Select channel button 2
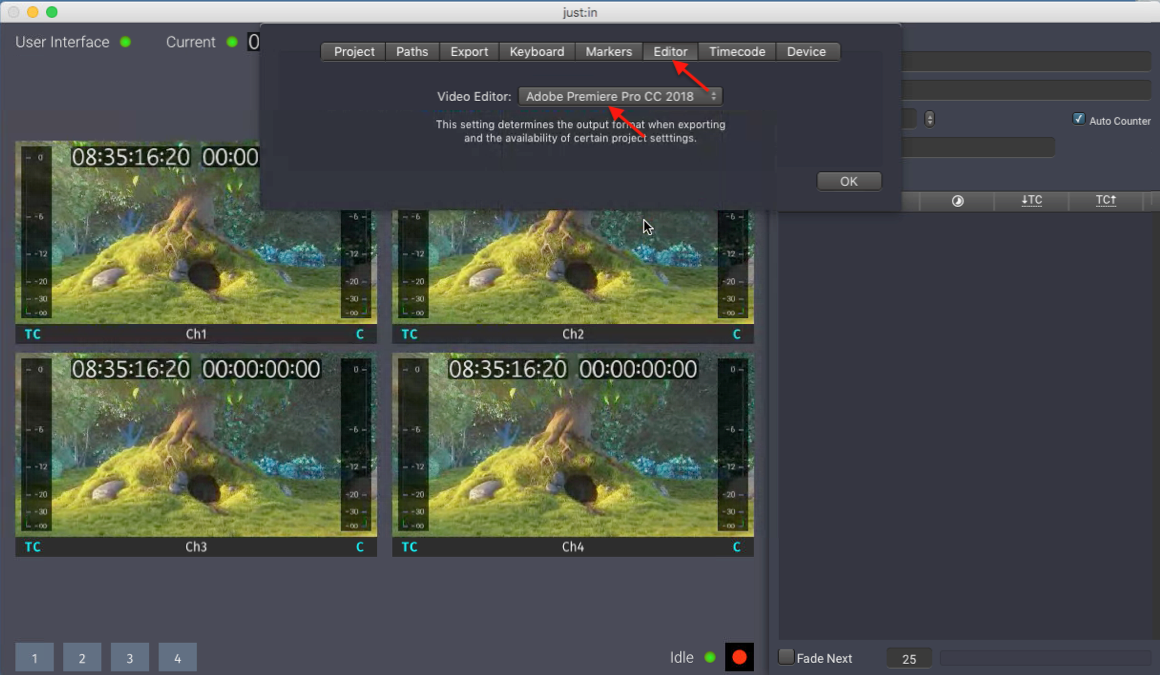The width and height of the screenshot is (1160, 675). click(x=82, y=657)
